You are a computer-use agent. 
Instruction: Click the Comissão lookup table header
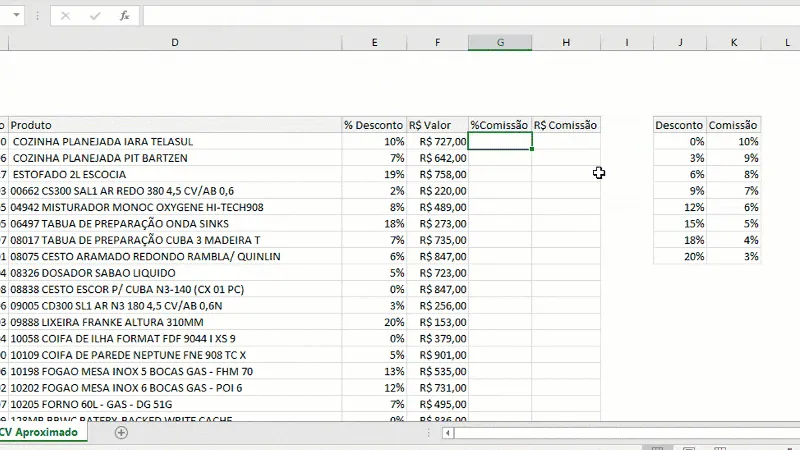pyautogui.click(x=734, y=125)
